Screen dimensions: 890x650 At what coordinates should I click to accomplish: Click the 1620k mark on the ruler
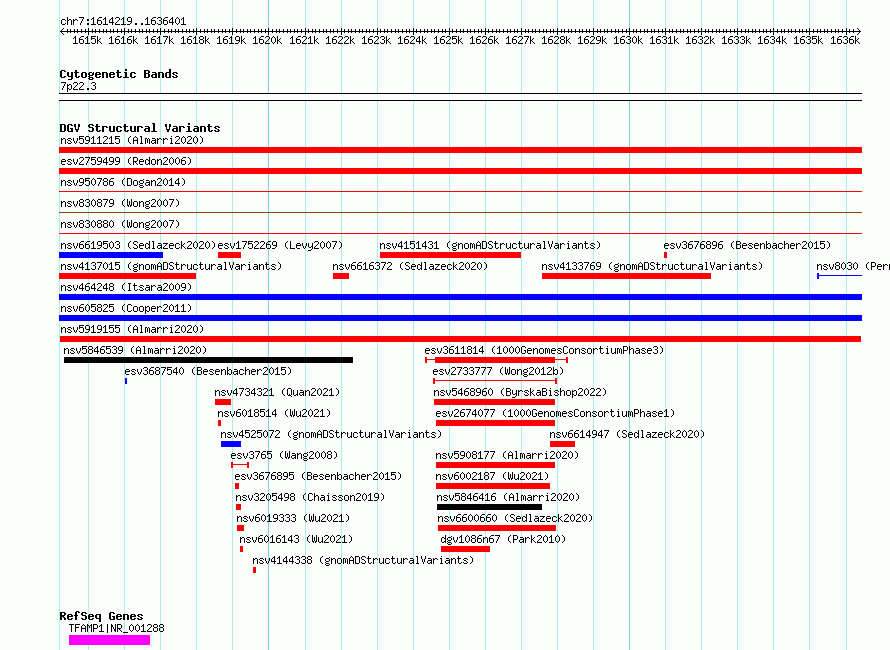coord(267,40)
